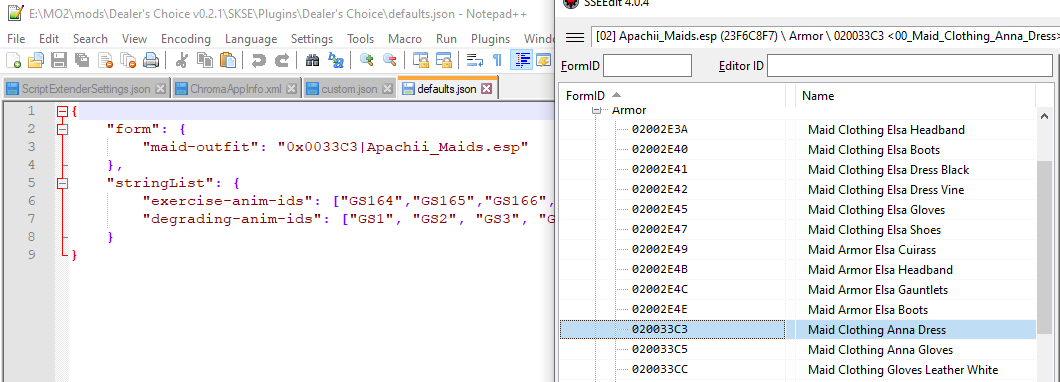Click the Zoom In magnifier icon
1060x382 pixels.
[x=367, y=60]
